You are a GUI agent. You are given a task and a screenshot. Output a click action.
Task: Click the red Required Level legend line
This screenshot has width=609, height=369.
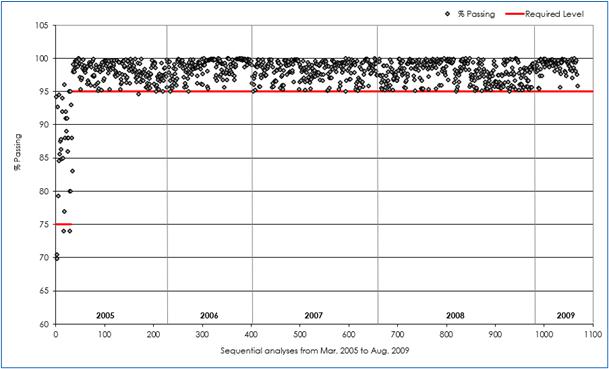(x=514, y=14)
